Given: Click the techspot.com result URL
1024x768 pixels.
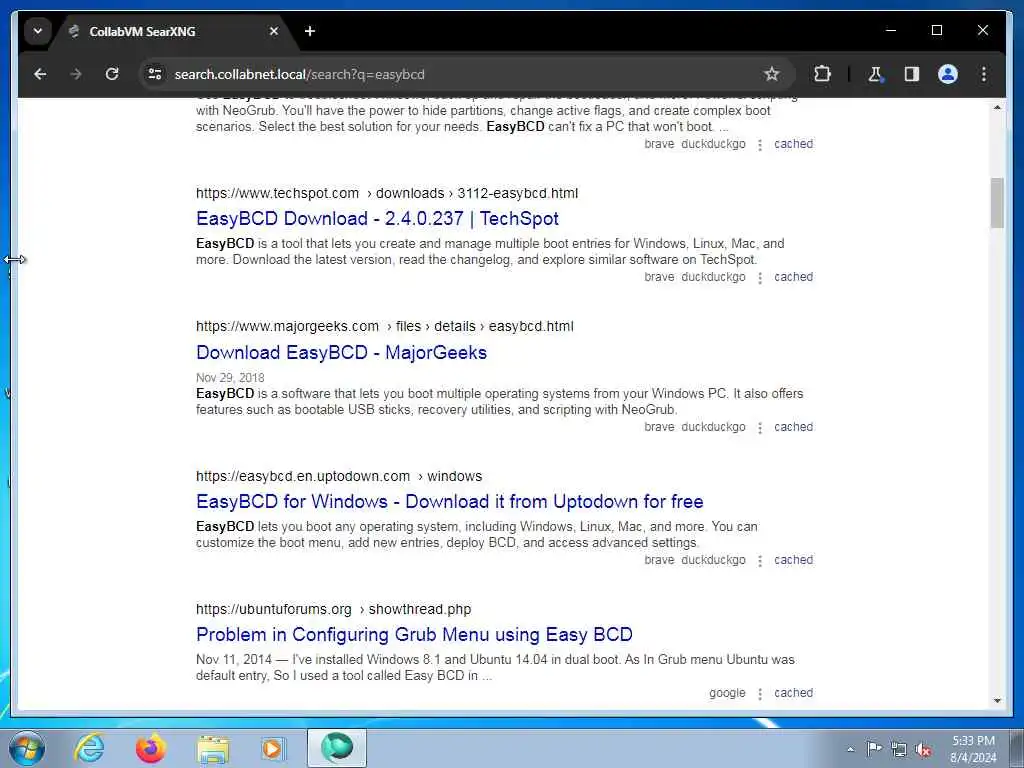Looking at the screenshot, I should point(387,193).
